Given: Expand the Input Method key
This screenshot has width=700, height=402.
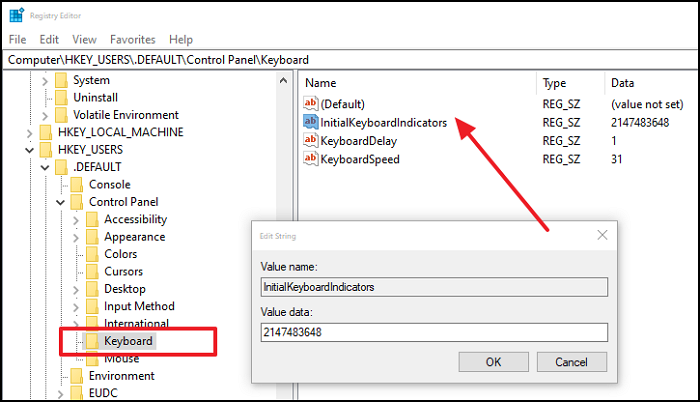Looking at the screenshot, I should click(76, 308).
